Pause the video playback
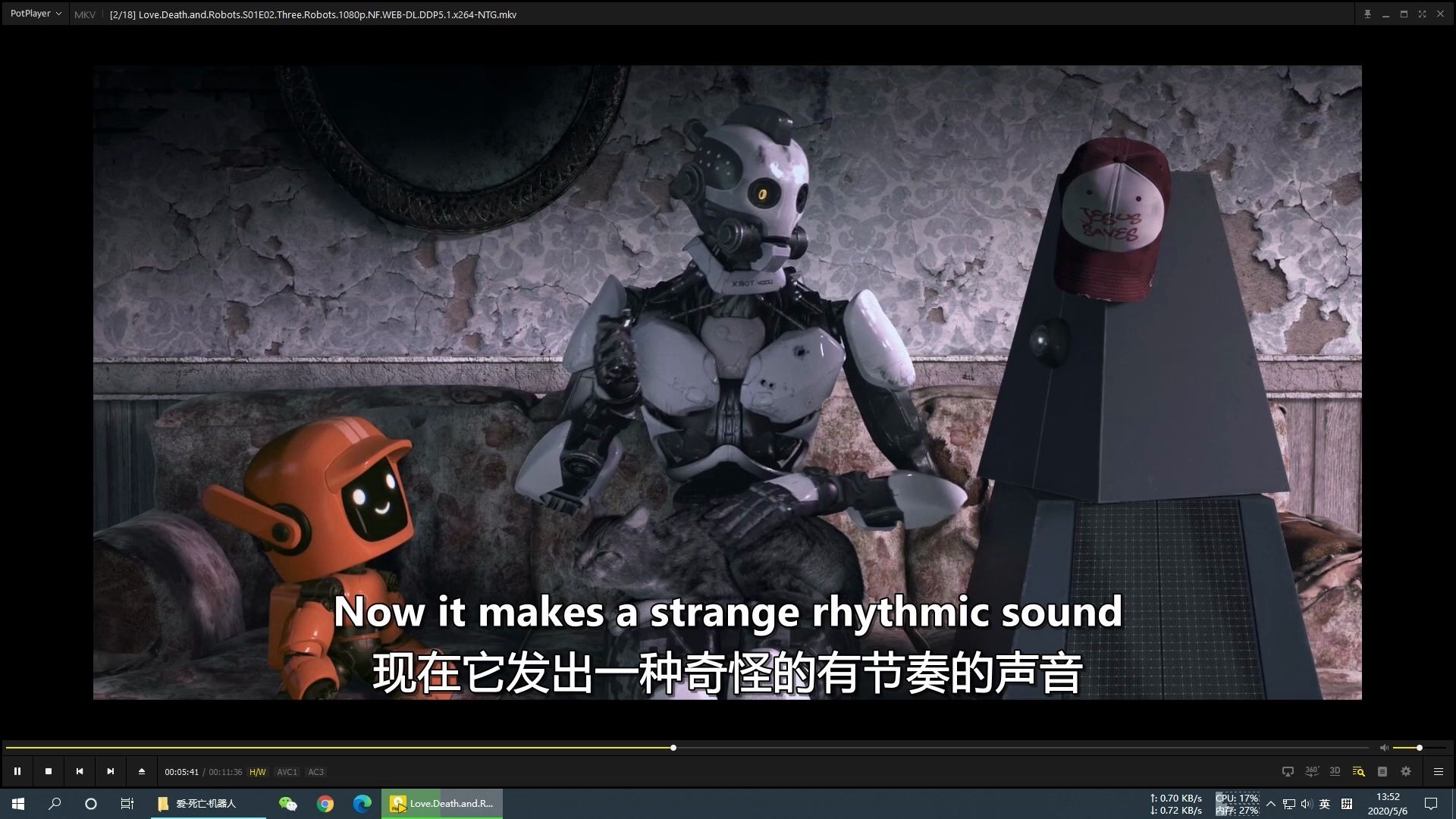The height and width of the screenshot is (819, 1456). click(x=17, y=771)
